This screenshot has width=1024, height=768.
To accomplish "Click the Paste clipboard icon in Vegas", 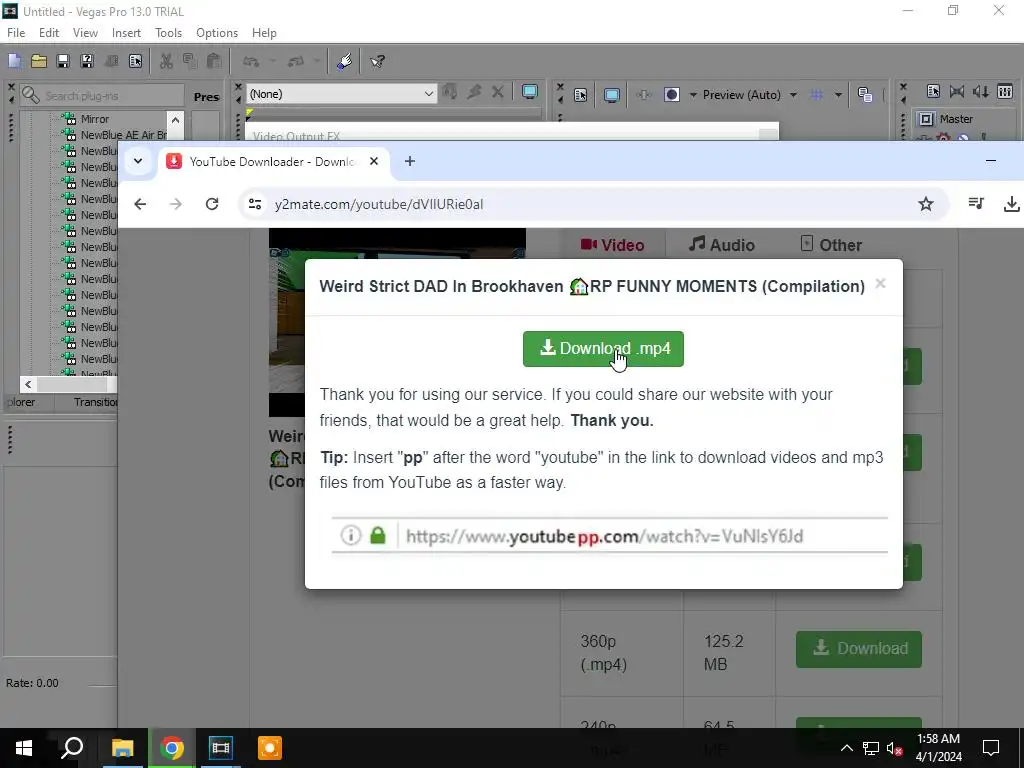I will 214,61.
